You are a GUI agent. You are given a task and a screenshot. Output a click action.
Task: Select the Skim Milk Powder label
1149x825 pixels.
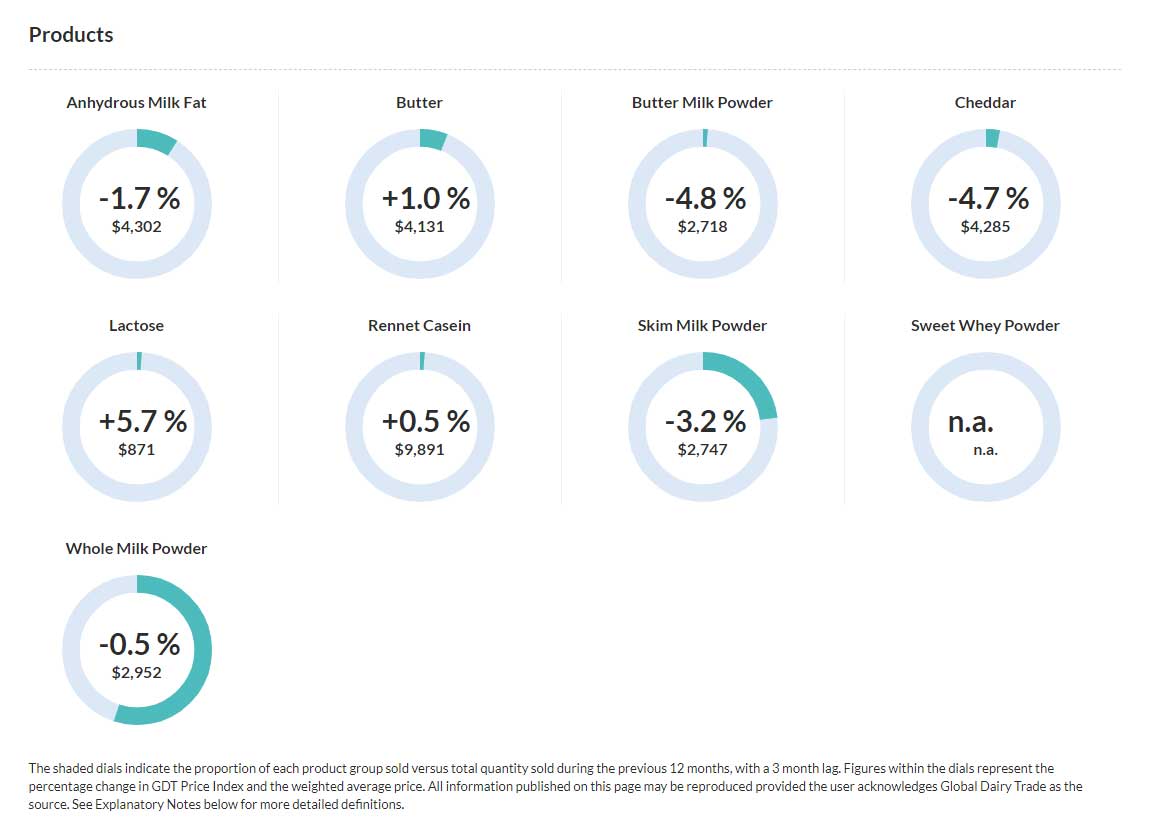click(702, 325)
